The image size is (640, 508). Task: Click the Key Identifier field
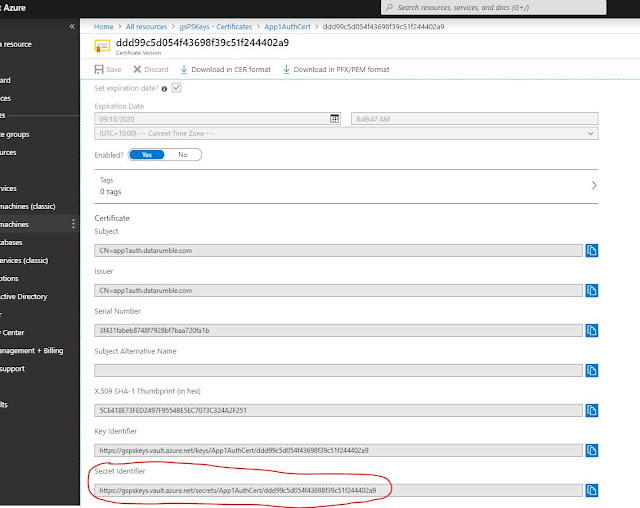click(x=338, y=450)
